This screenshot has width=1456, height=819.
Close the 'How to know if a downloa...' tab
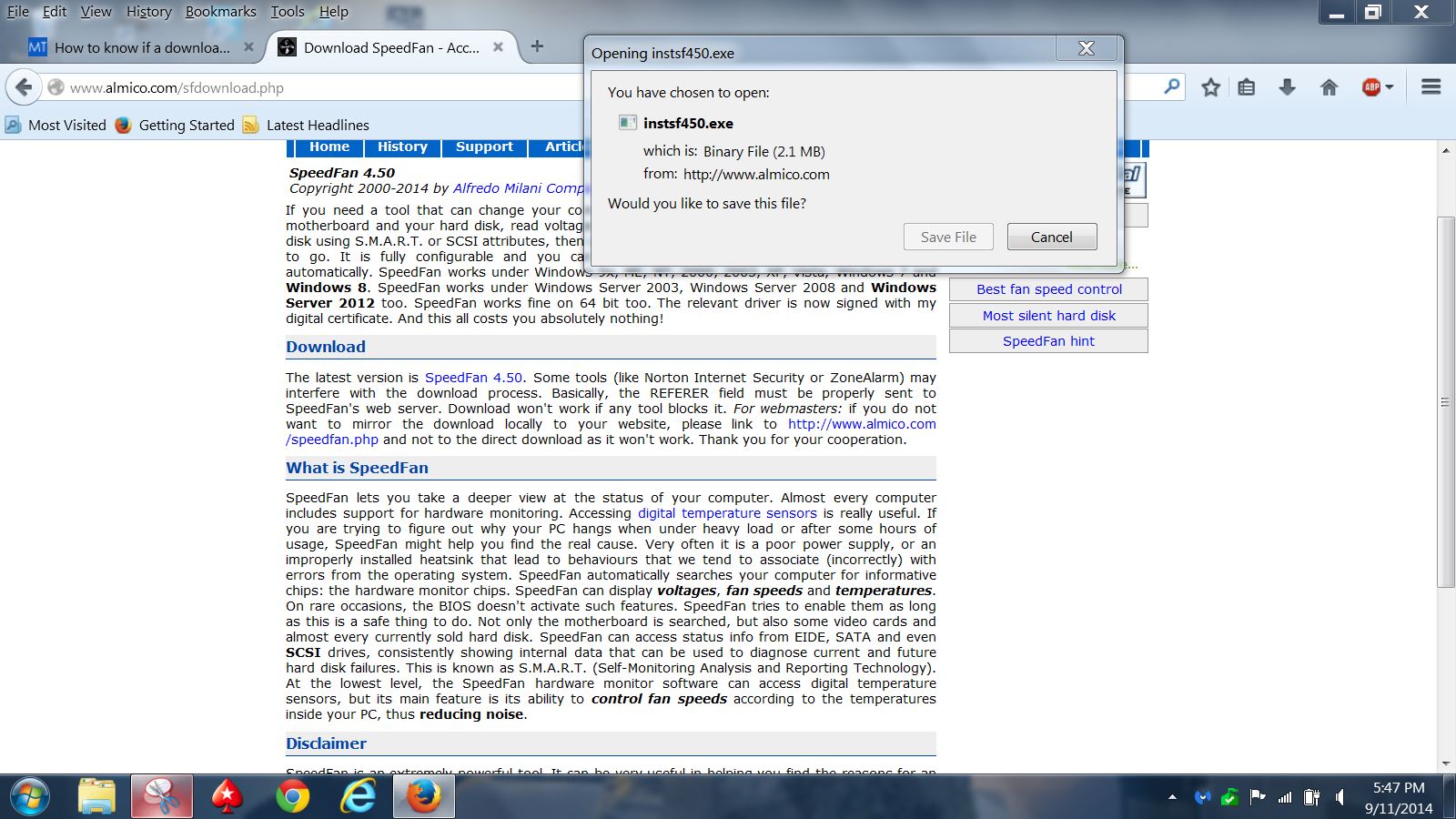point(248,47)
